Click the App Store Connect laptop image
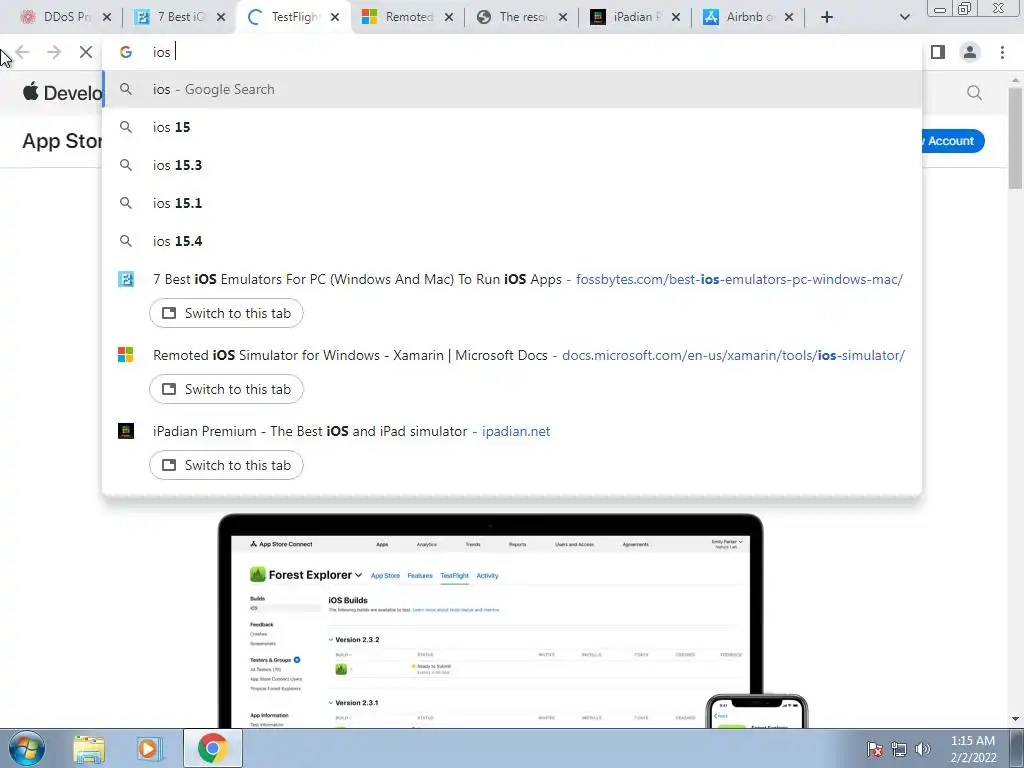Screen dimensions: 1024x768 (x=490, y=620)
